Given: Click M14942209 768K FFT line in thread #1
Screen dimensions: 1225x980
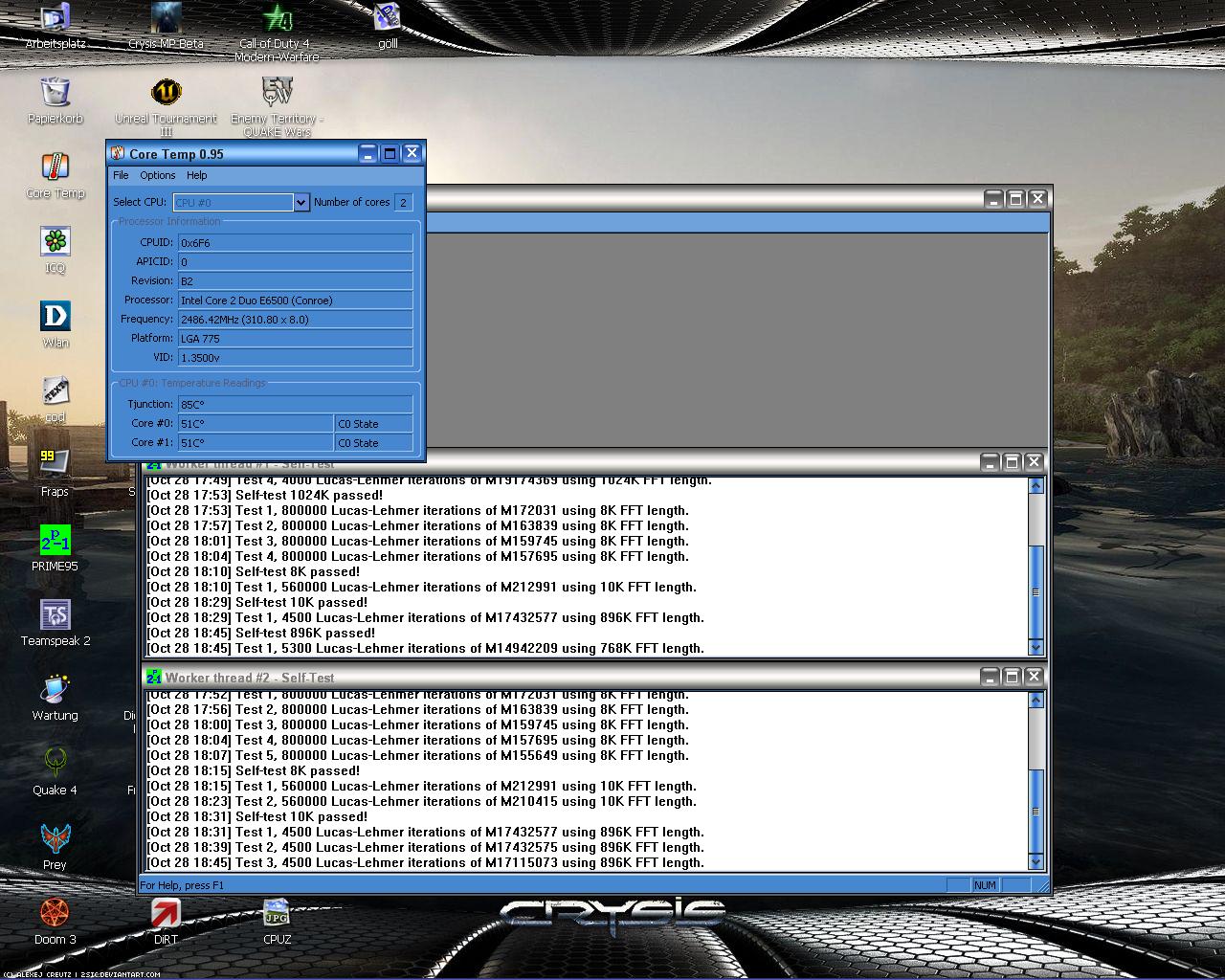Looking at the screenshot, I should [x=426, y=648].
